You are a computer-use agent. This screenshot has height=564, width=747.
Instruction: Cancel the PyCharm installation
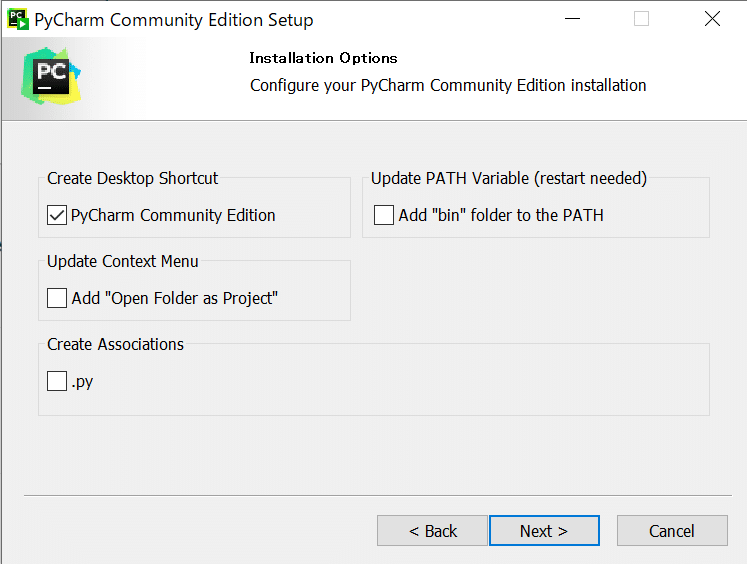tap(672, 531)
